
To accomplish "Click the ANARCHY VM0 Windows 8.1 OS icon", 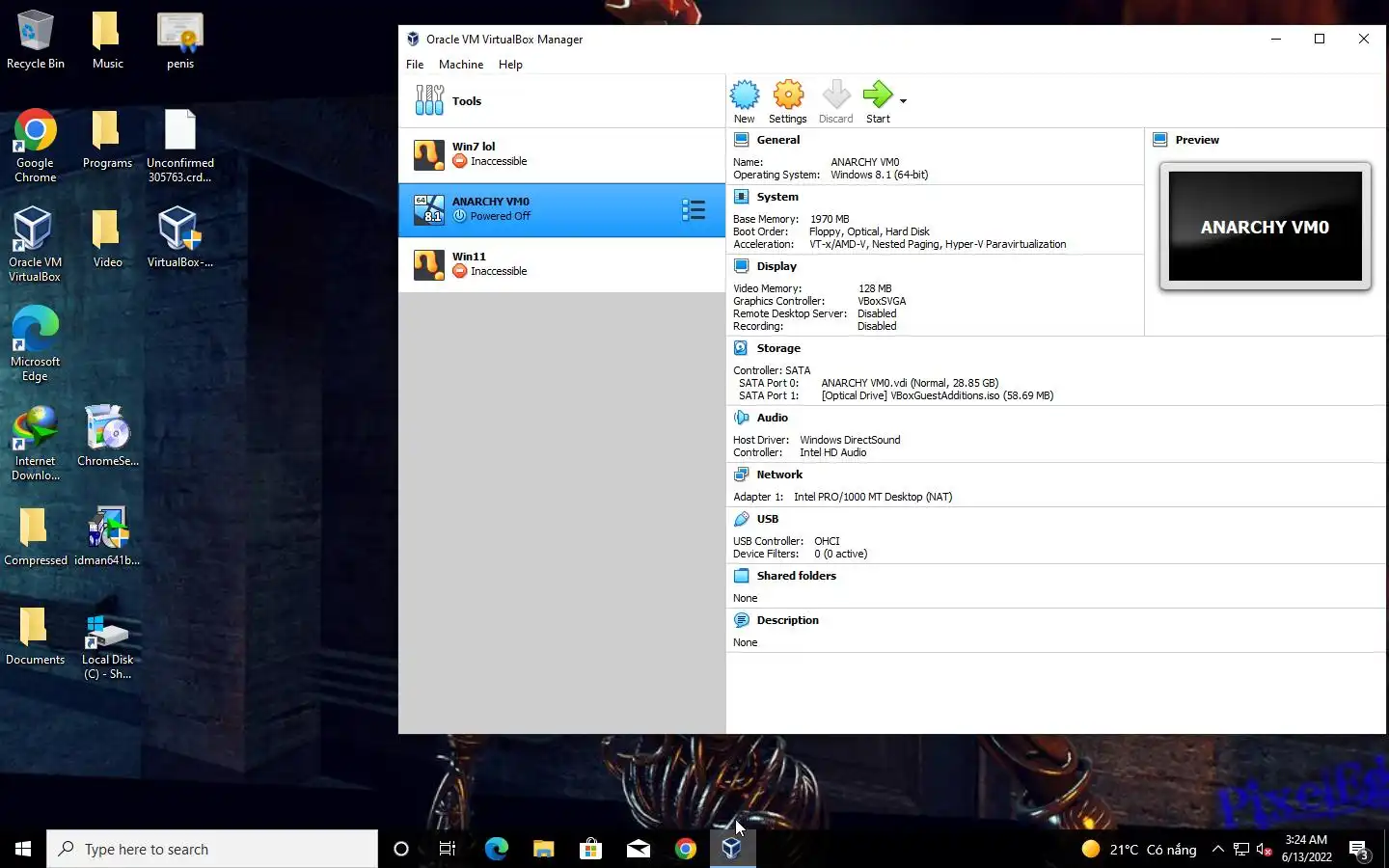I will [x=429, y=210].
